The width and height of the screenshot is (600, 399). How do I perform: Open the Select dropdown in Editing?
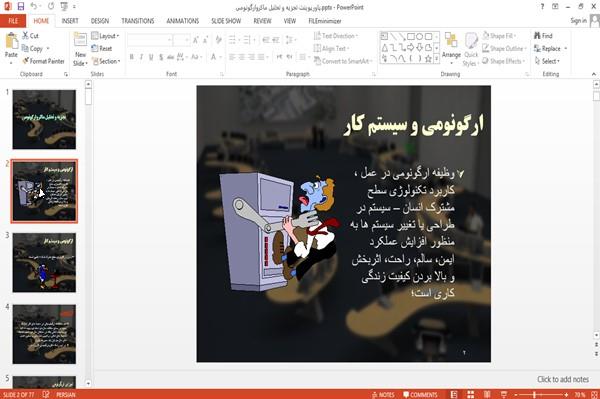[547, 61]
